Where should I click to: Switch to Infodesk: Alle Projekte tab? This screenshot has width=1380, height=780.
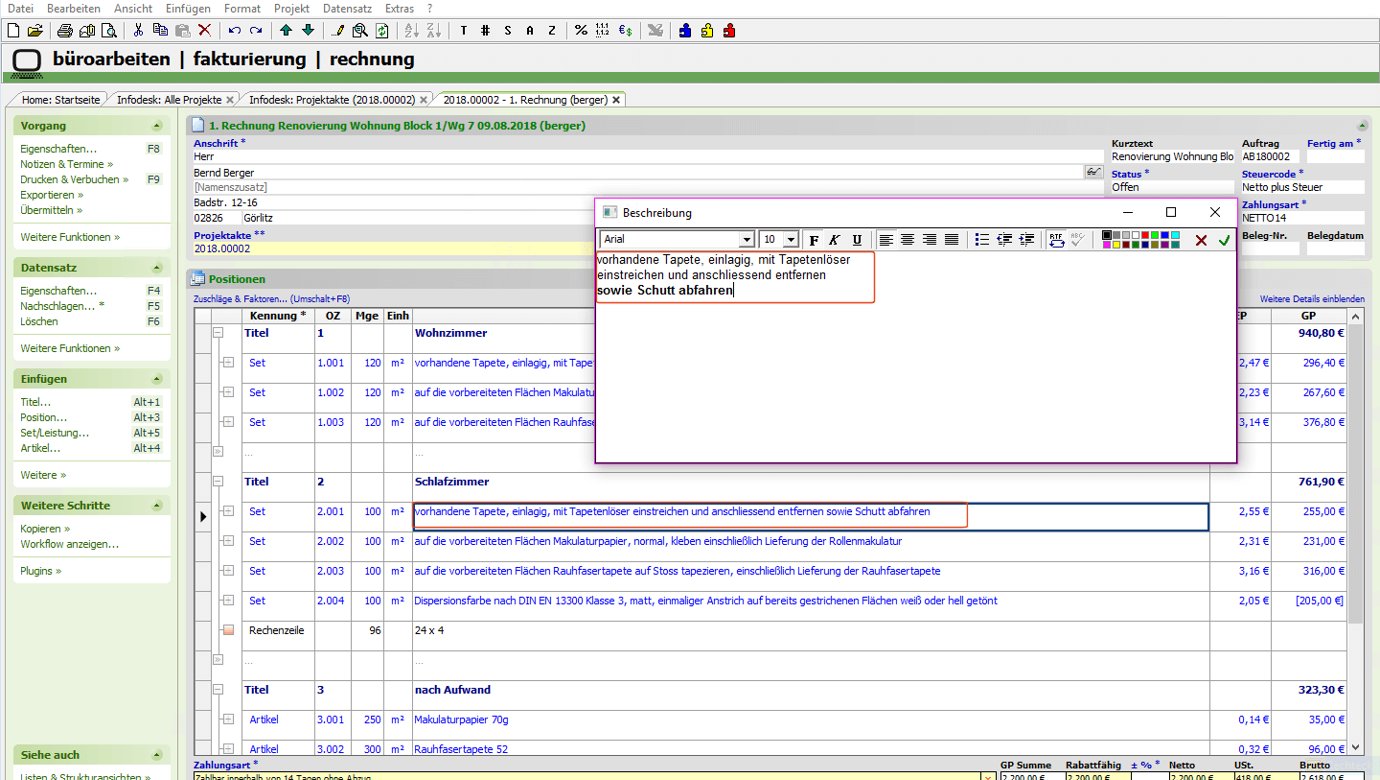pos(169,100)
